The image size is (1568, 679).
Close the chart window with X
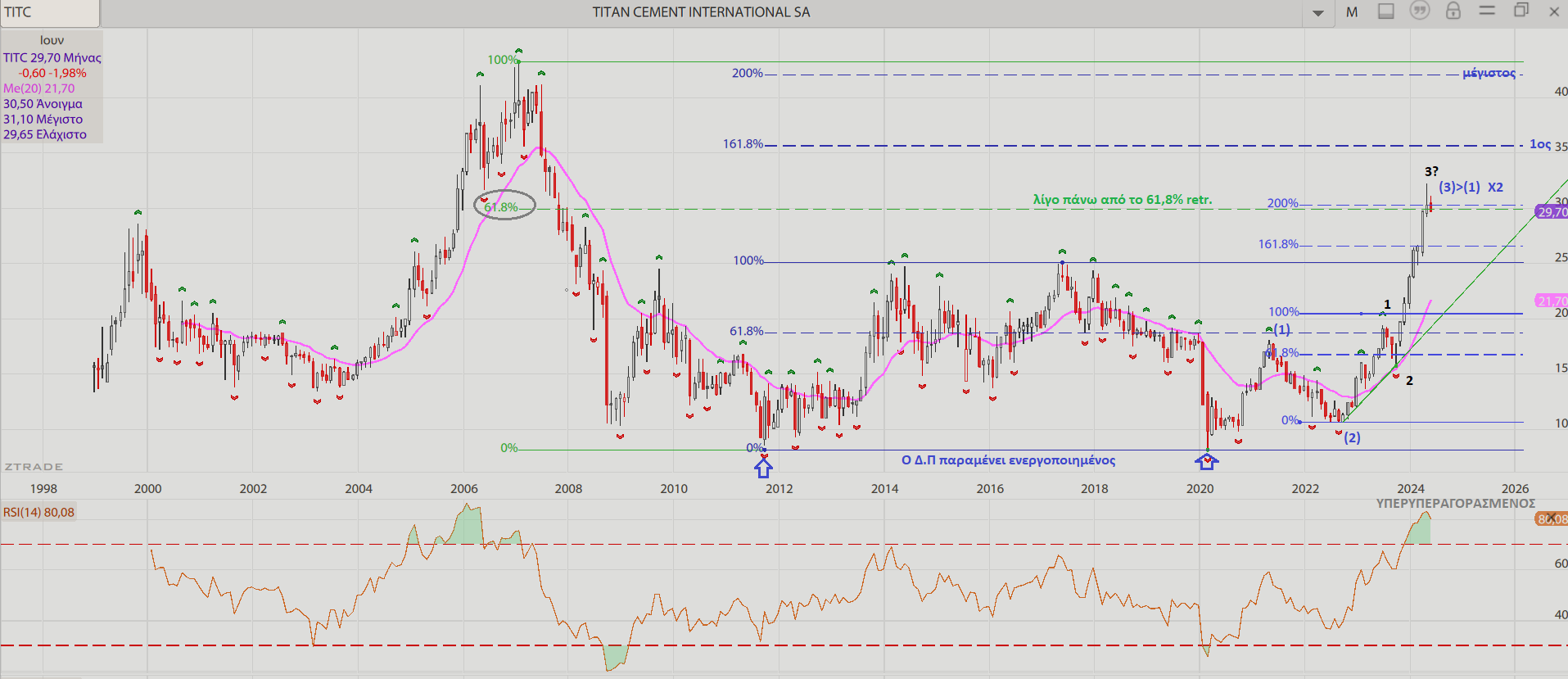tap(1554, 11)
